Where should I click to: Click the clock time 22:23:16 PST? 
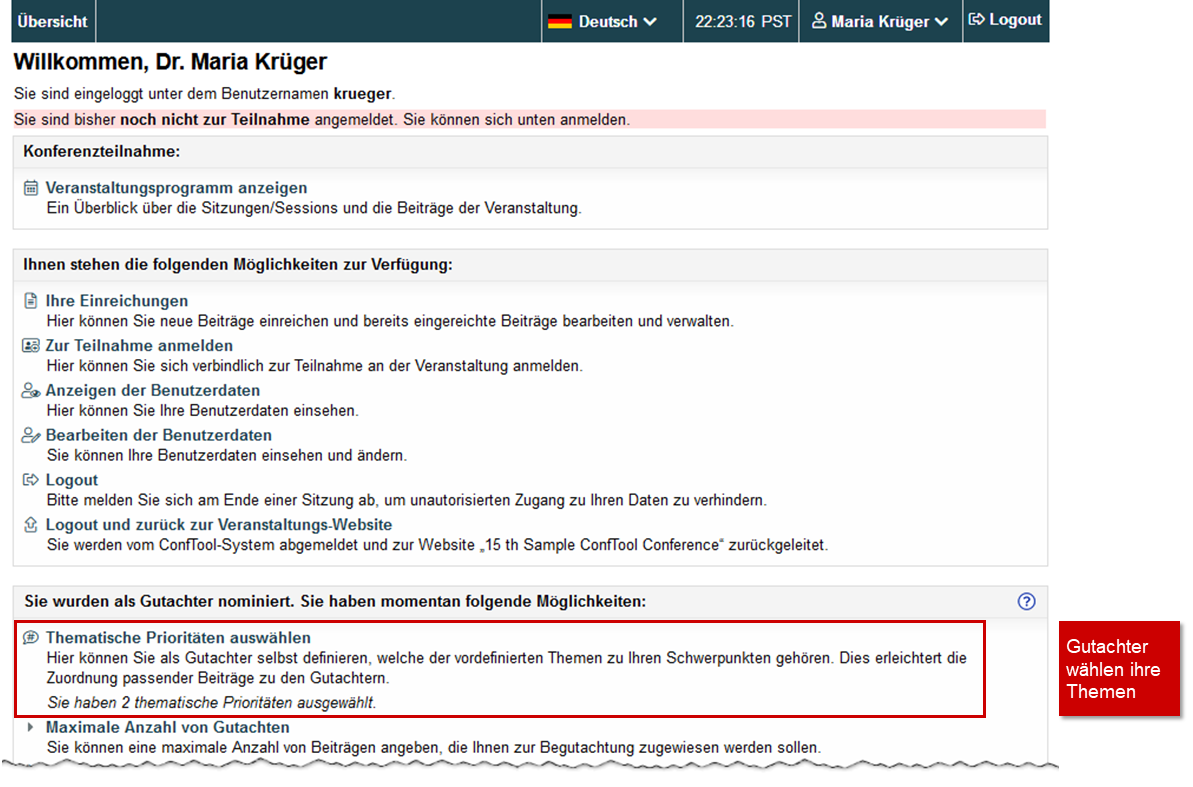[x=743, y=21]
